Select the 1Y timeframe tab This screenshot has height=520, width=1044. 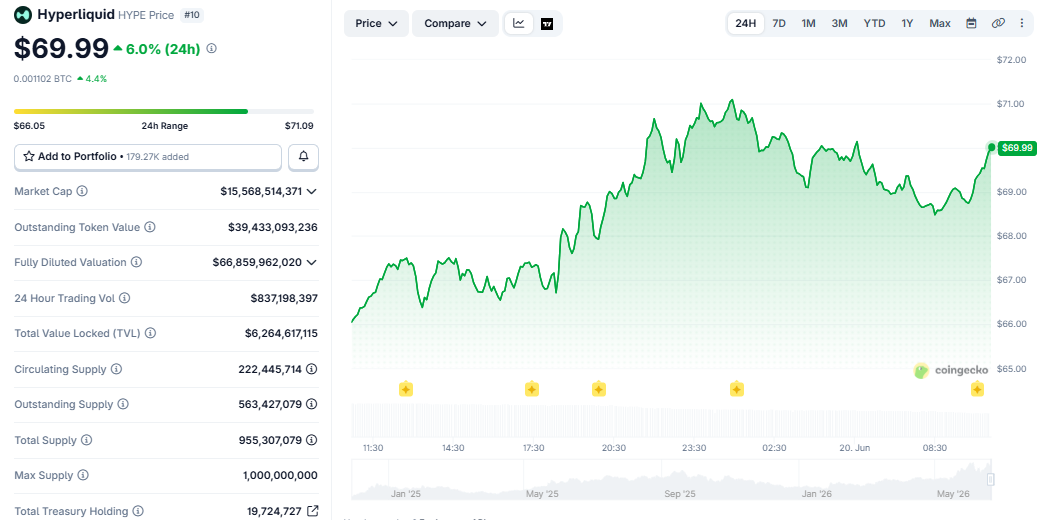(x=907, y=23)
